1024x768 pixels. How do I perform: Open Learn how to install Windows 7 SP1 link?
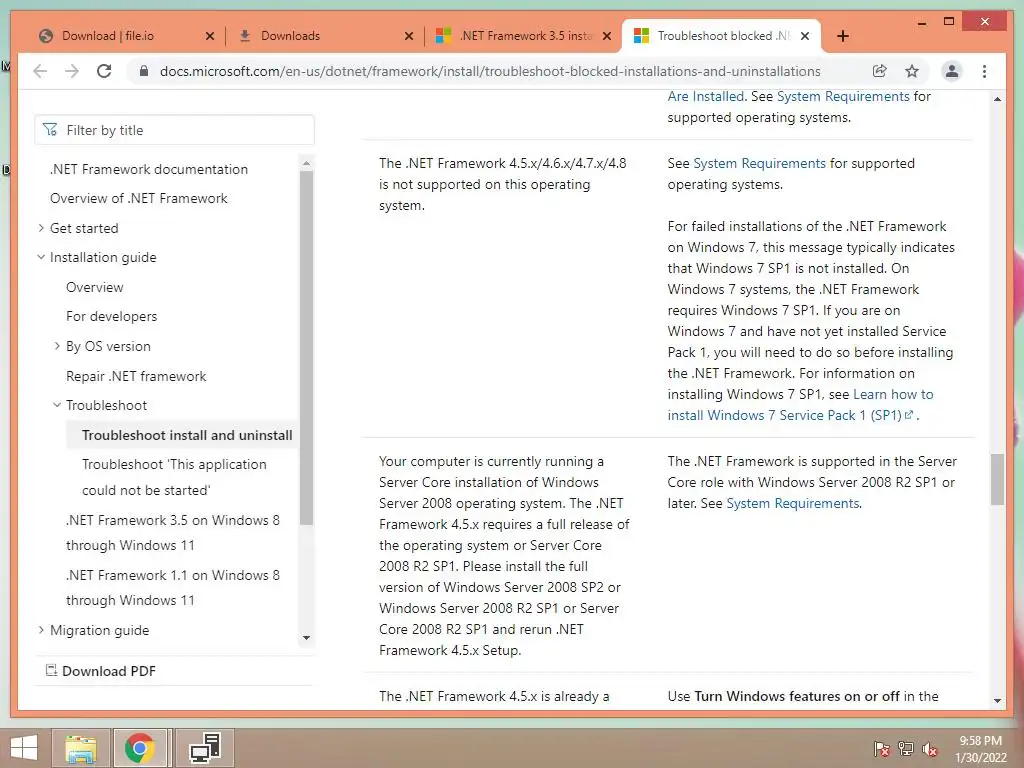[800, 405]
